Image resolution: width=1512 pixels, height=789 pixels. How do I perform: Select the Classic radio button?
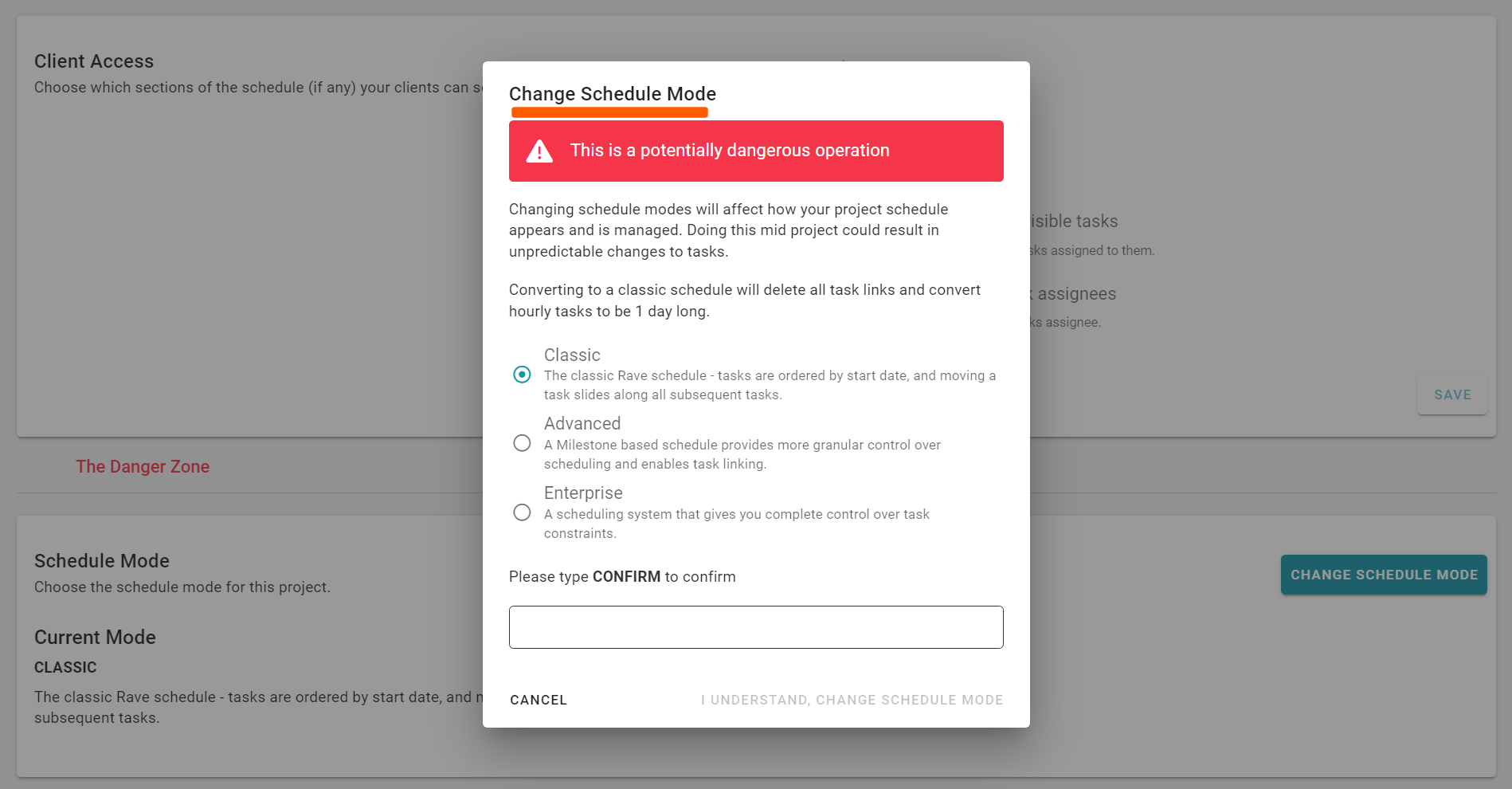coord(522,375)
